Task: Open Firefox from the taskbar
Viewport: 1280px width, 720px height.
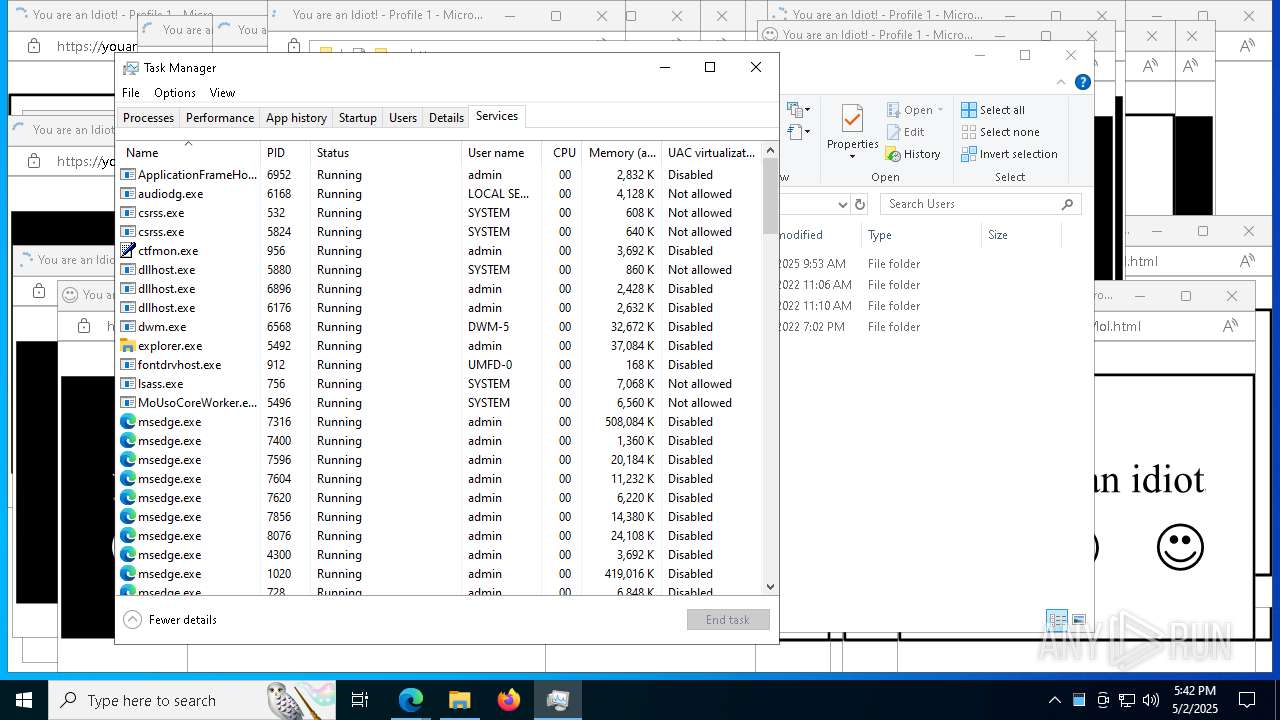Action: [x=509, y=700]
